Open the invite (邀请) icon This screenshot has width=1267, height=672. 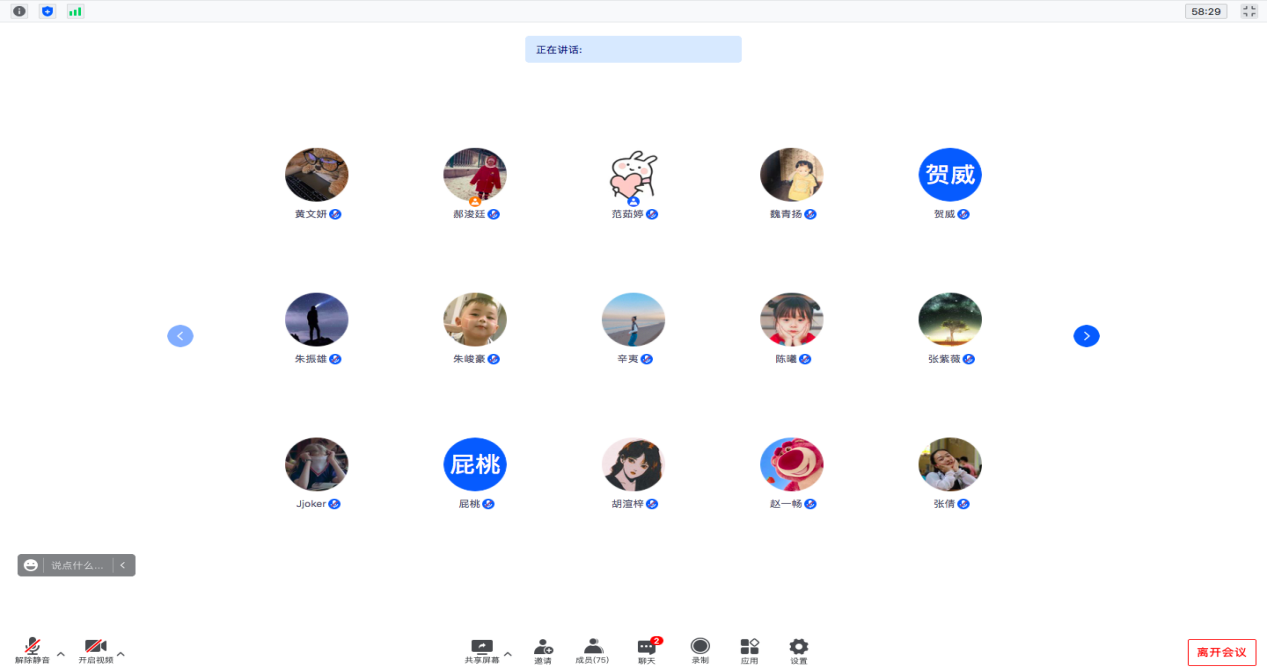click(543, 651)
